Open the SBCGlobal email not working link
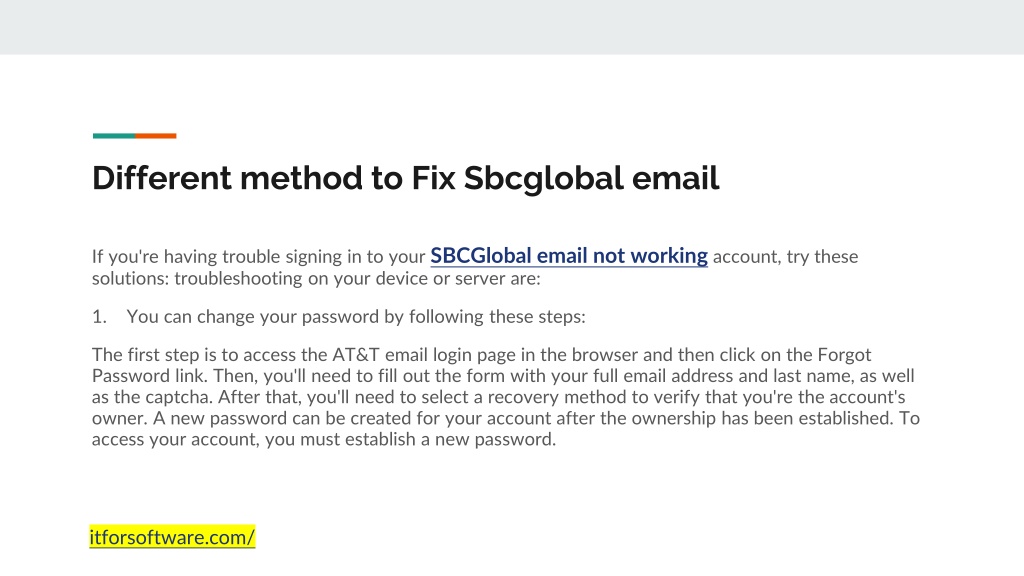Screen dimensions: 1024x576 pyautogui.click(x=569, y=256)
